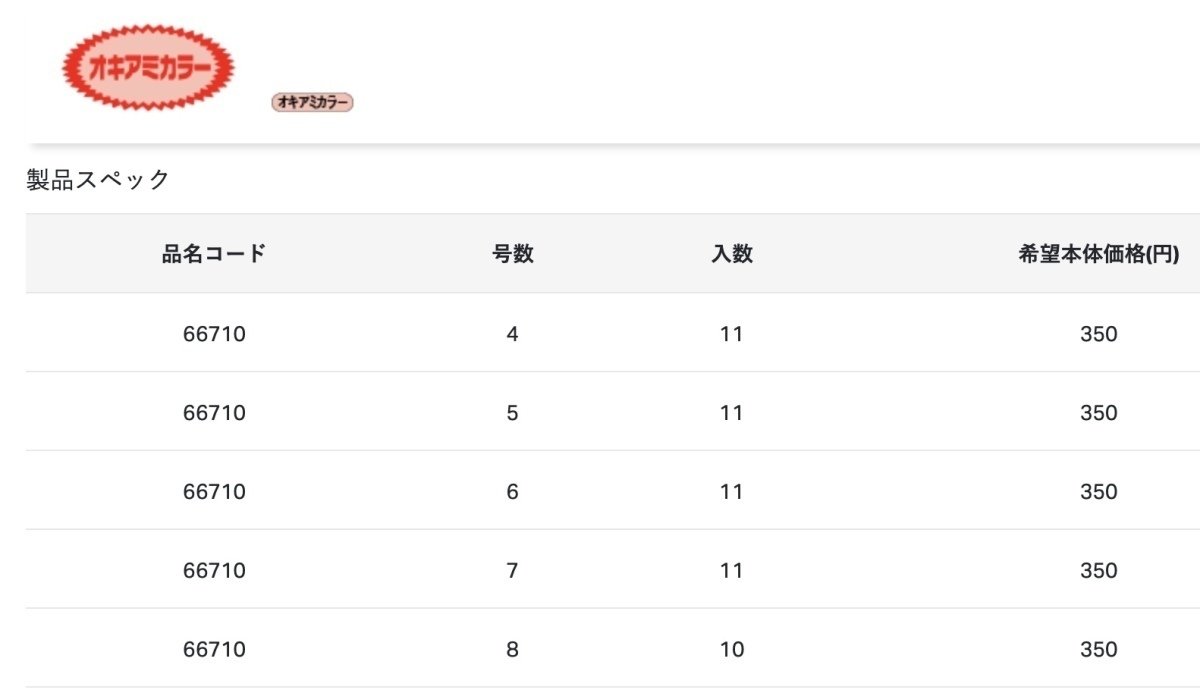
Task: Select the 品名コード column header
Action: coord(214,254)
